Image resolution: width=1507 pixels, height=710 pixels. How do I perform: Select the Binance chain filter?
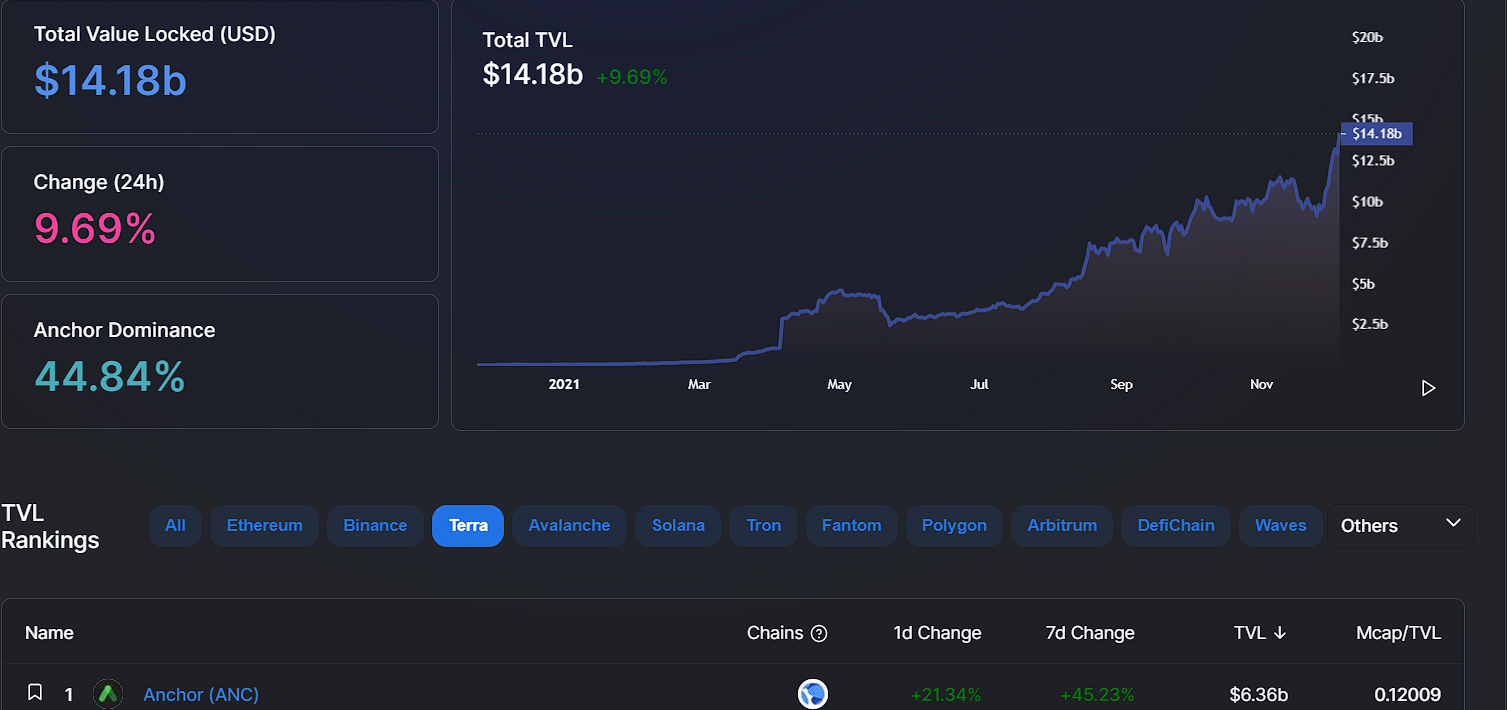pyautogui.click(x=375, y=526)
